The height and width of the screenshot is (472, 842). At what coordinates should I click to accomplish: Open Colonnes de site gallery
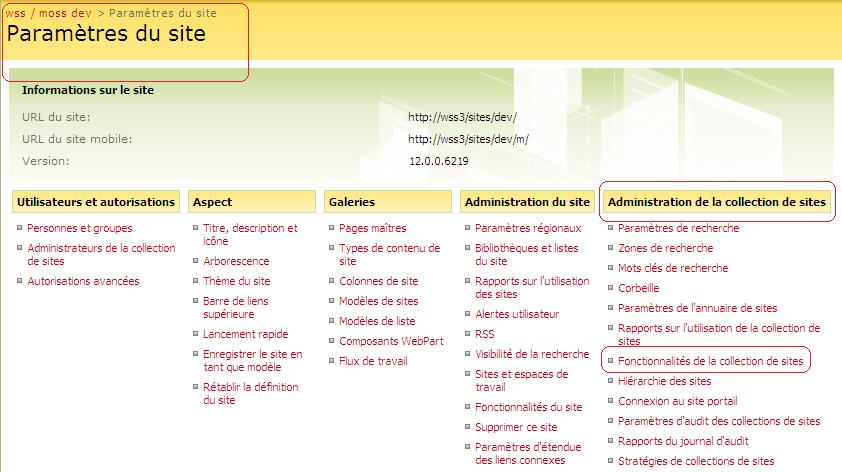378,281
